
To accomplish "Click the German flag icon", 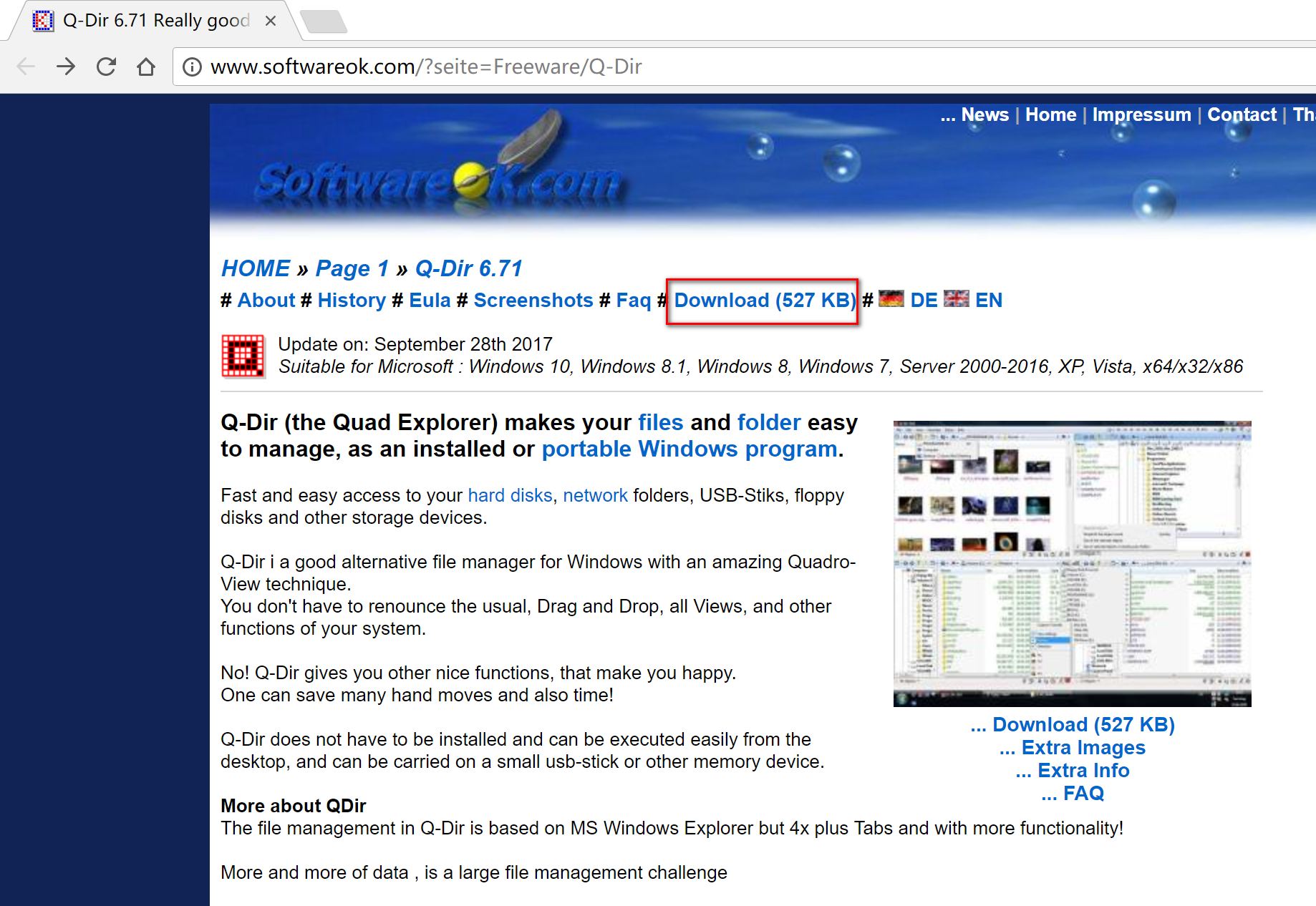I will [891, 298].
